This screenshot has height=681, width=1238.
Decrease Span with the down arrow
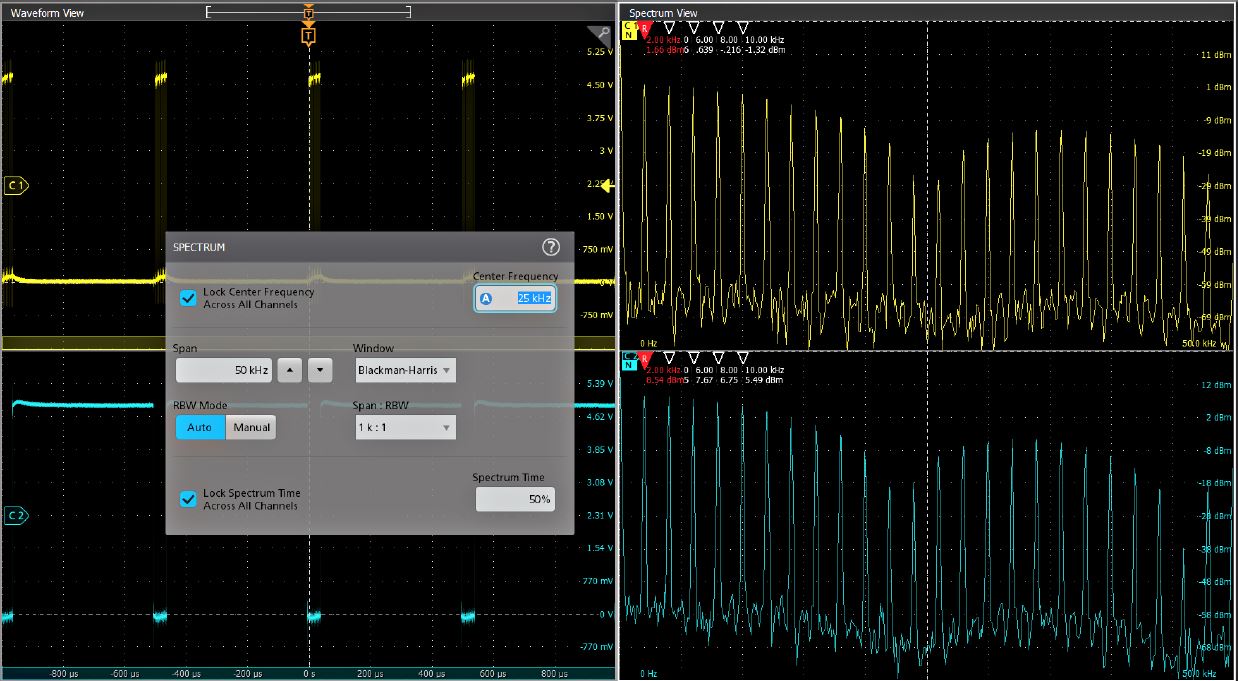point(319,370)
